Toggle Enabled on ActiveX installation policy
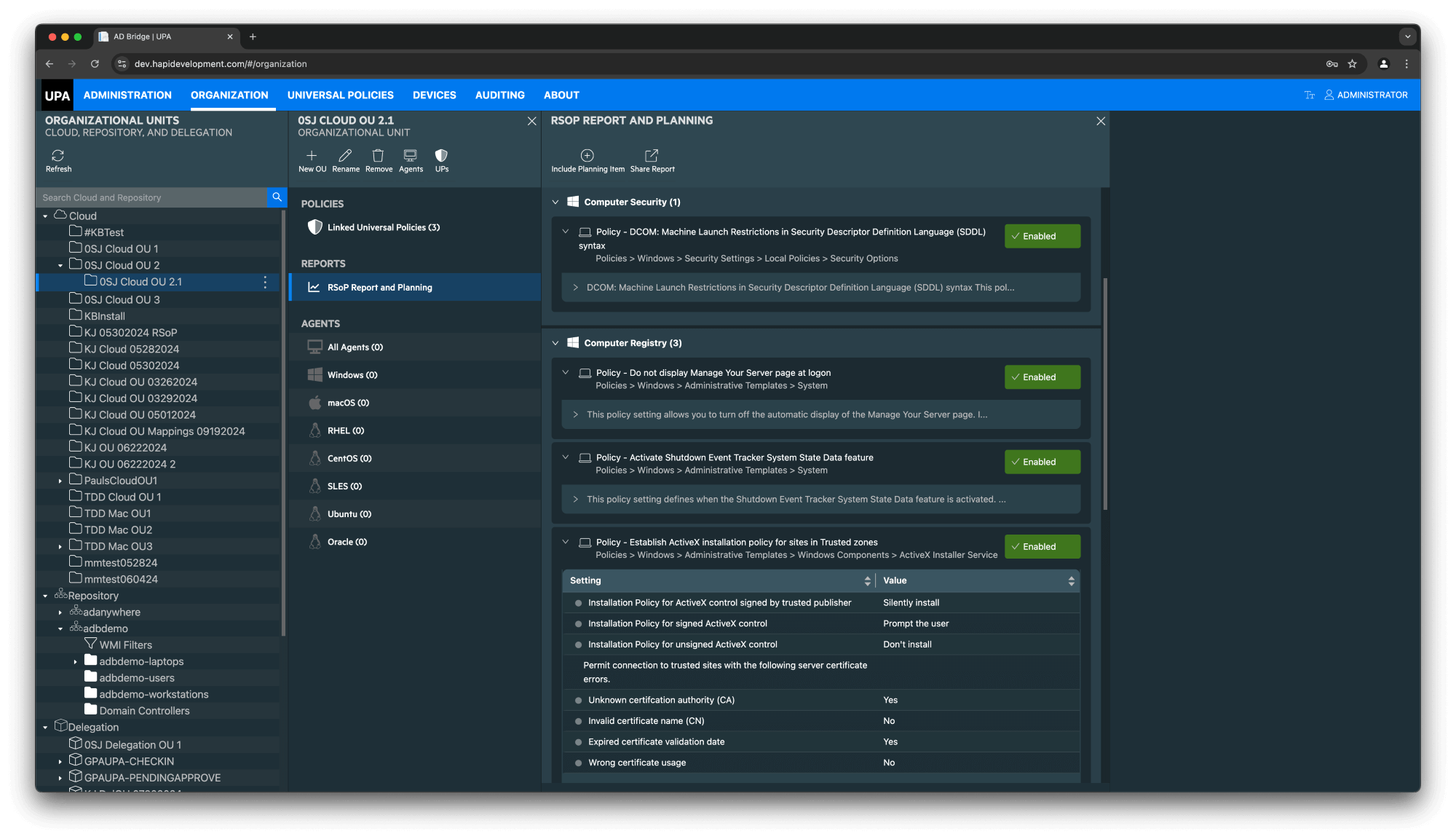The height and width of the screenshot is (839, 1456). pyautogui.click(x=1042, y=546)
